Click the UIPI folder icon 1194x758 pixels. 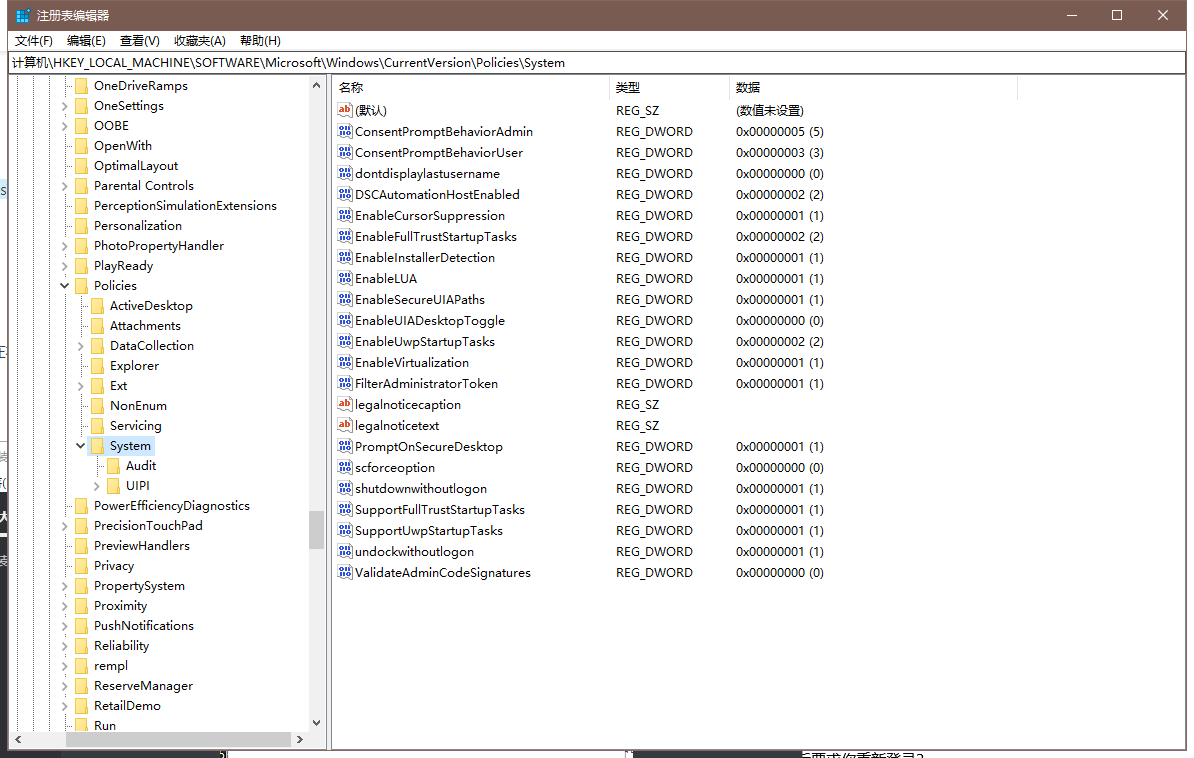tap(113, 485)
